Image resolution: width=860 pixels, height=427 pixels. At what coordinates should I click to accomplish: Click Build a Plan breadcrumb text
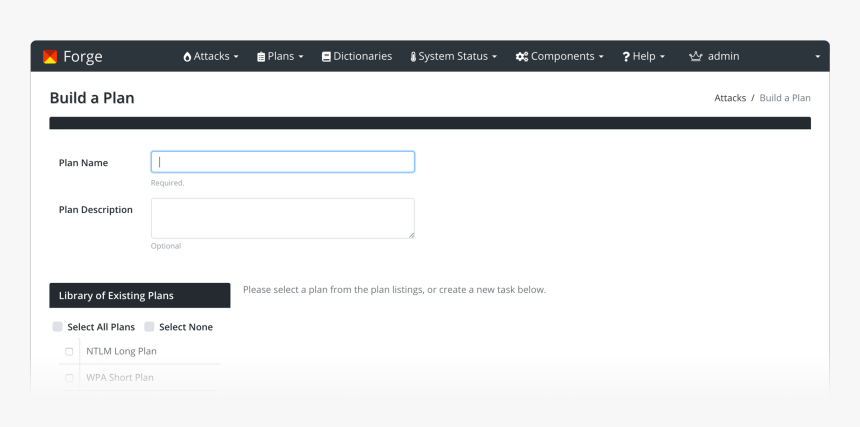(x=785, y=98)
